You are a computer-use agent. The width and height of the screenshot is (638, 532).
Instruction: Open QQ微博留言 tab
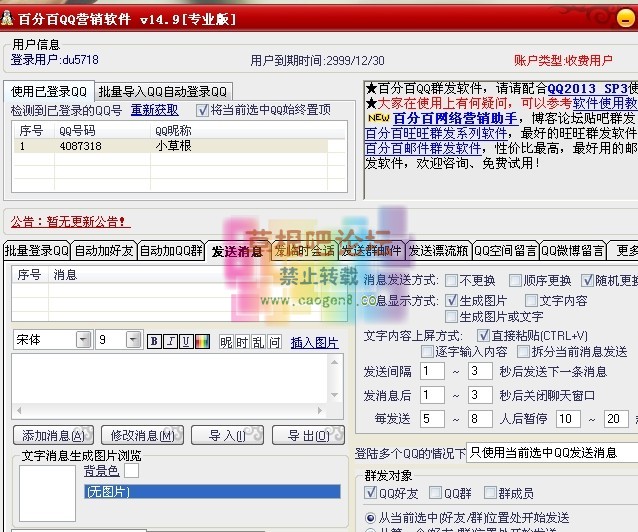click(572, 251)
